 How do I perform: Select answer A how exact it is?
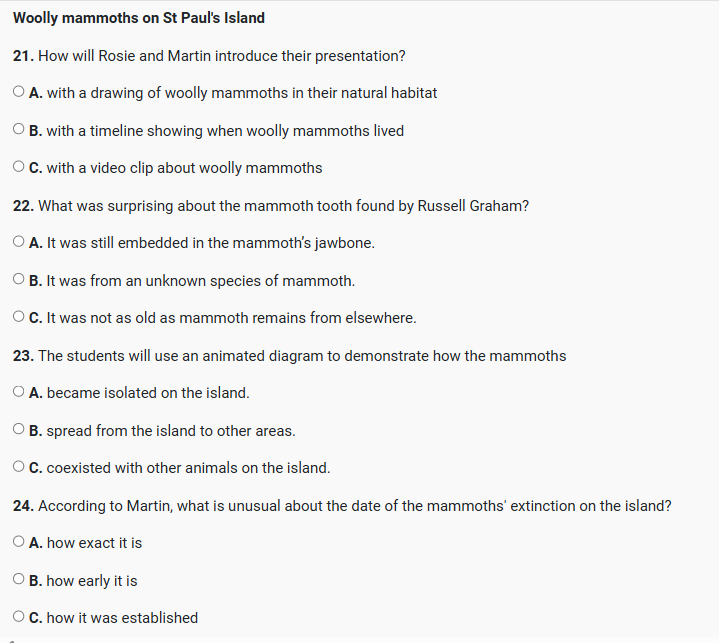click(x=20, y=543)
